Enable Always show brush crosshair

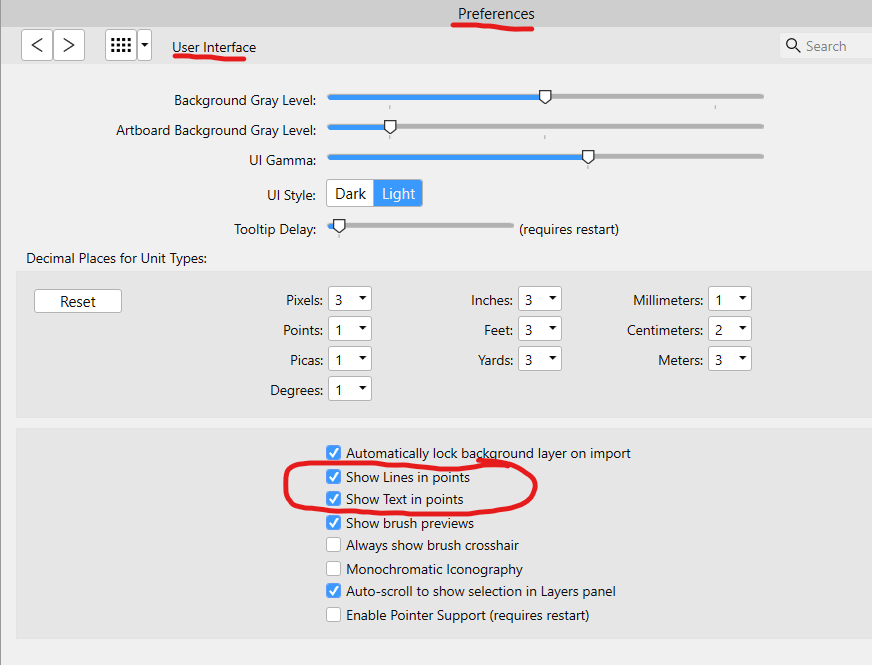pyautogui.click(x=333, y=546)
